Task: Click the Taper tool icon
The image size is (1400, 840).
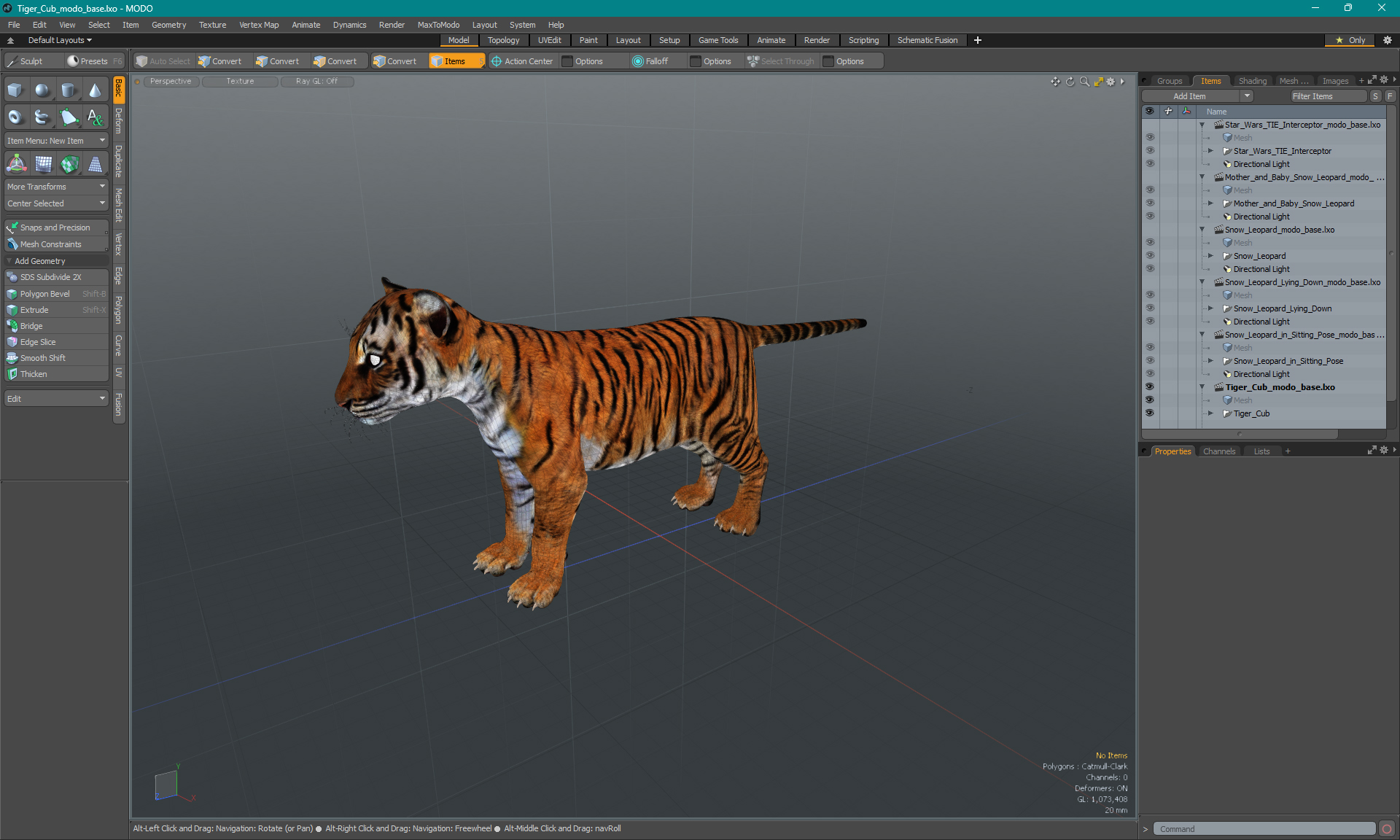Action: point(95,164)
